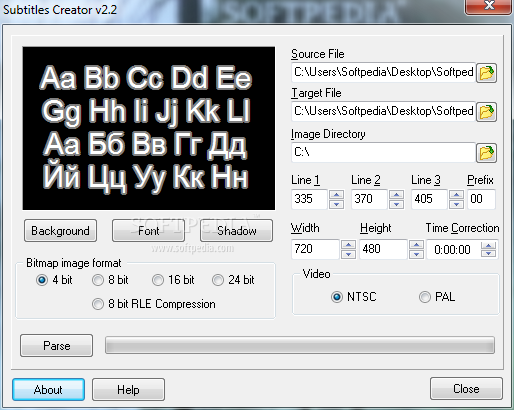Image resolution: width=514 pixels, height=410 pixels.
Task: Open the About dialog
Action: (x=48, y=389)
